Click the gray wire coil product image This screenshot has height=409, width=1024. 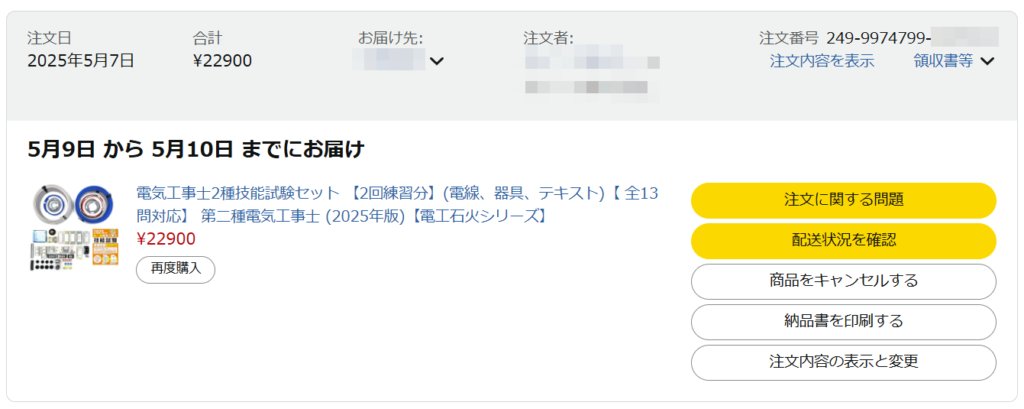[x=51, y=205]
